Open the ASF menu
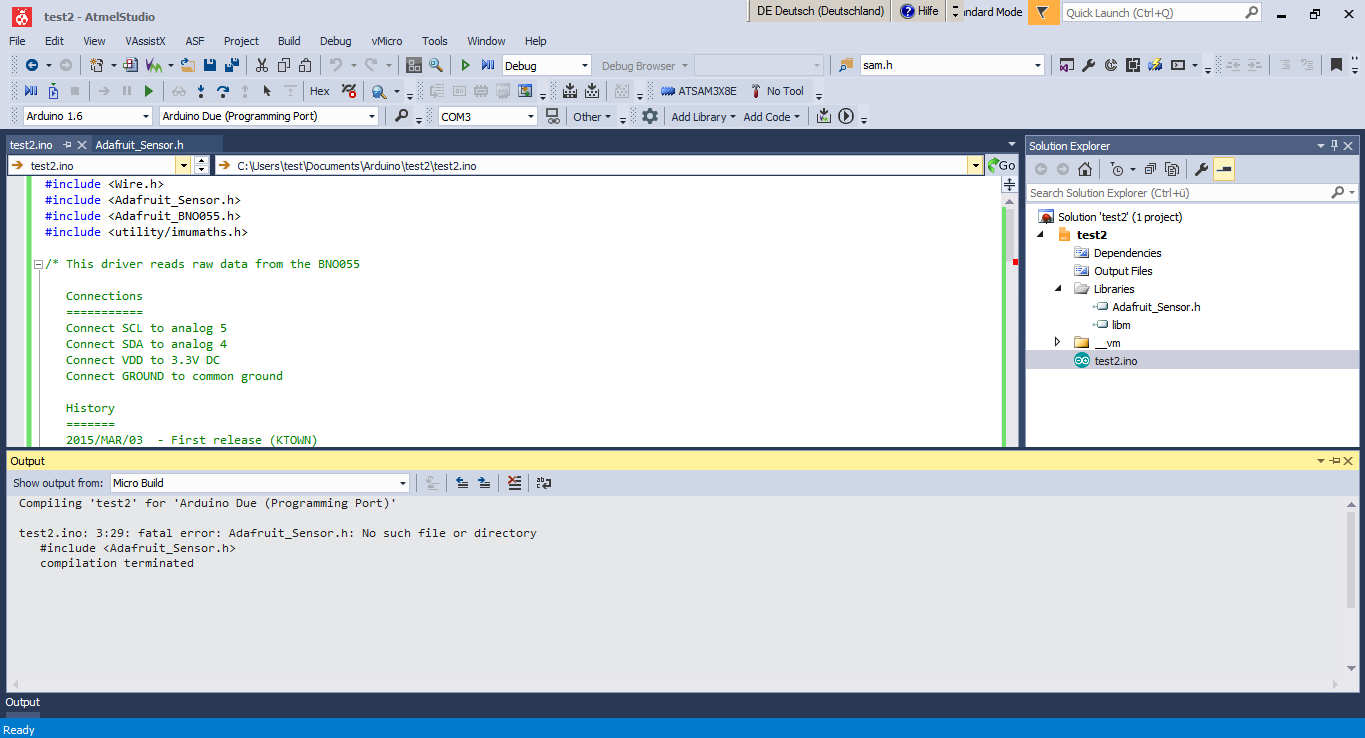Screen dimensions: 1365x738 point(195,41)
